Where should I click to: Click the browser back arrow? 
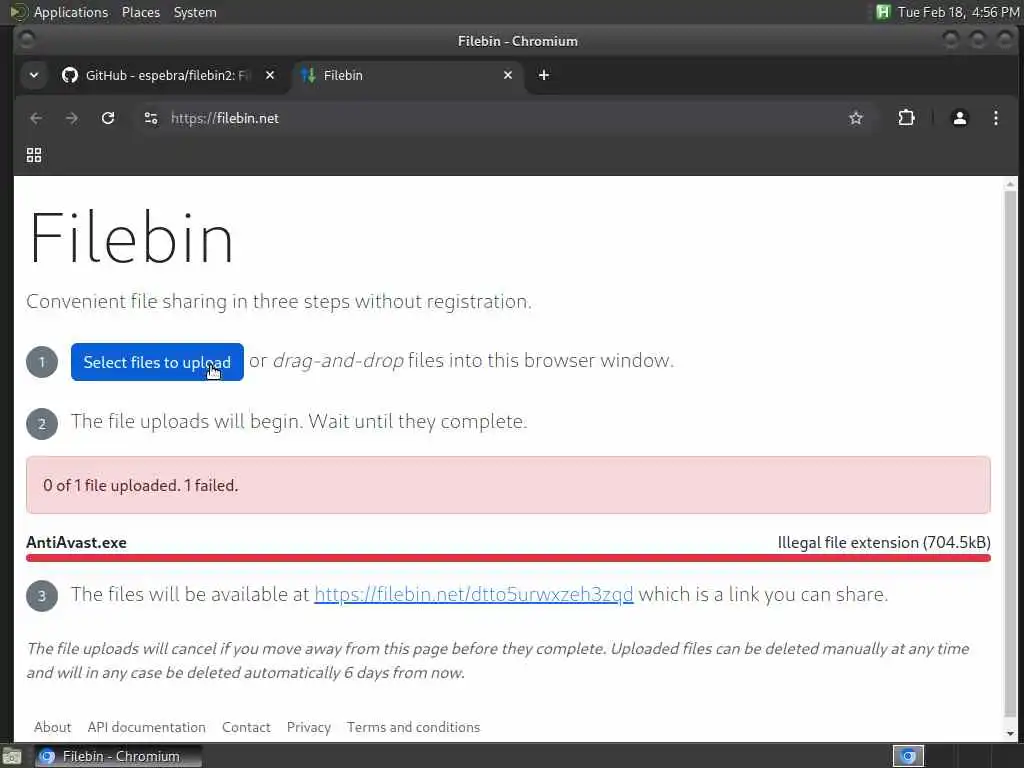click(36, 118)
